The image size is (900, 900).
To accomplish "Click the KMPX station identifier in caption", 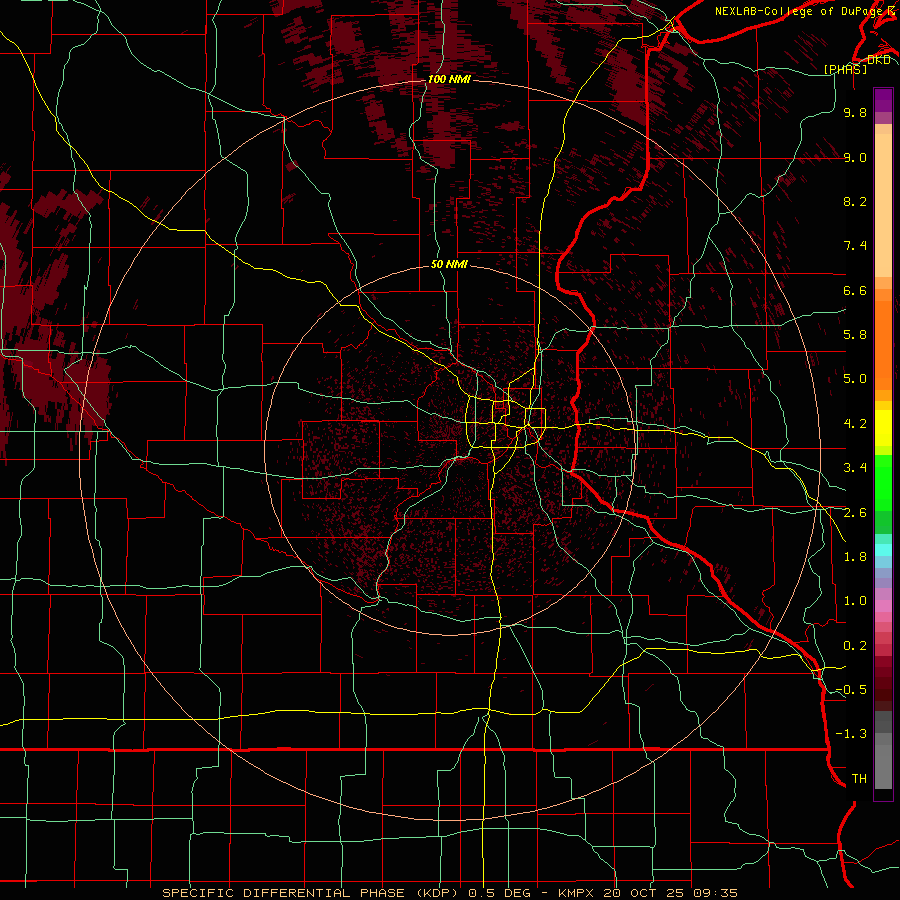I will (578, 893).
